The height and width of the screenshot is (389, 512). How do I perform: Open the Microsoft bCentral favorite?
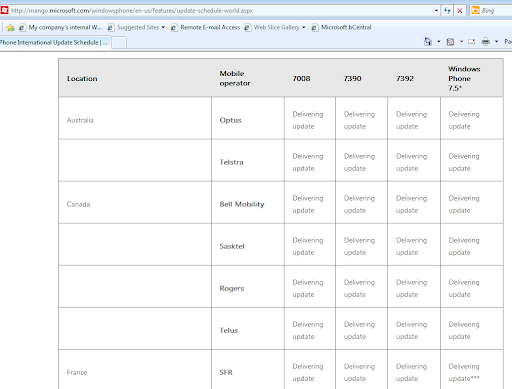(x=342, y=28)
